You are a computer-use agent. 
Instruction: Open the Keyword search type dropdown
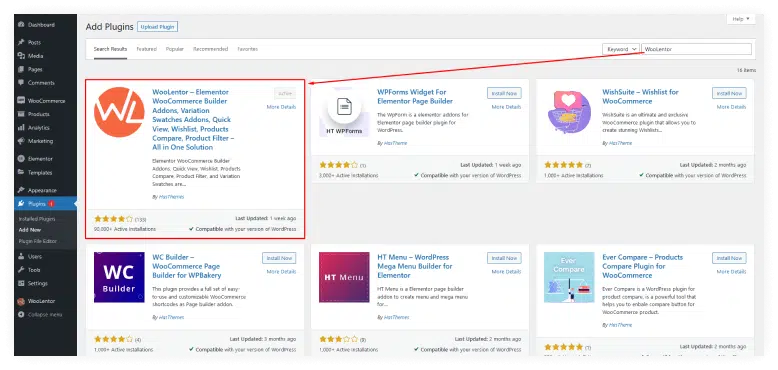621,49
